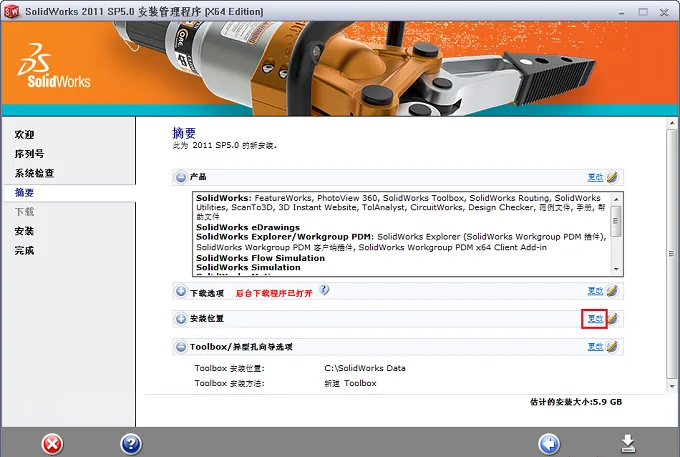The width and height of the screenshot is (680, 457).
Task: Select 摘要 step in sidebar
Action: [24, 193]
